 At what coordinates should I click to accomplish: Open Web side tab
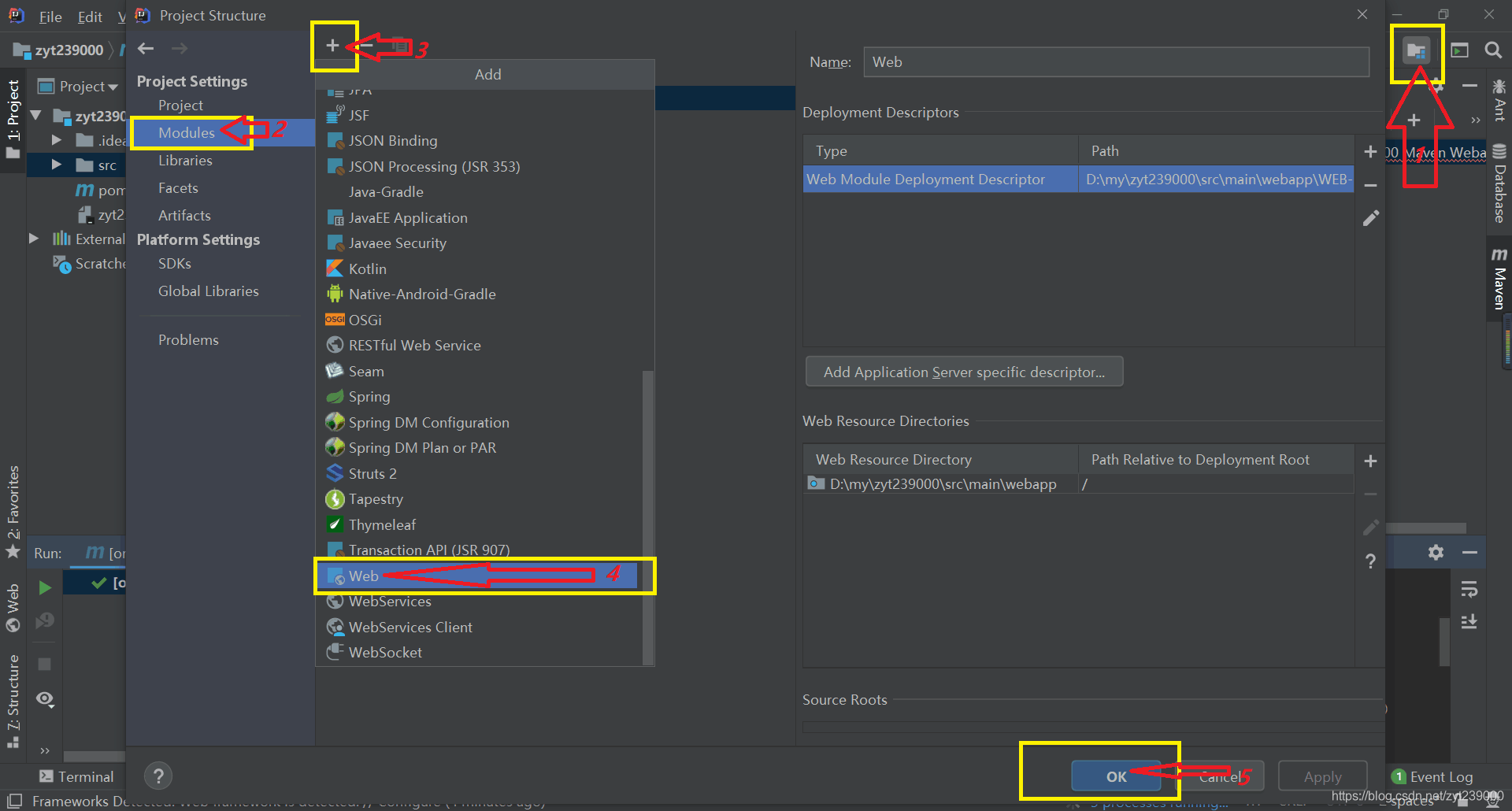coord(13,607)
